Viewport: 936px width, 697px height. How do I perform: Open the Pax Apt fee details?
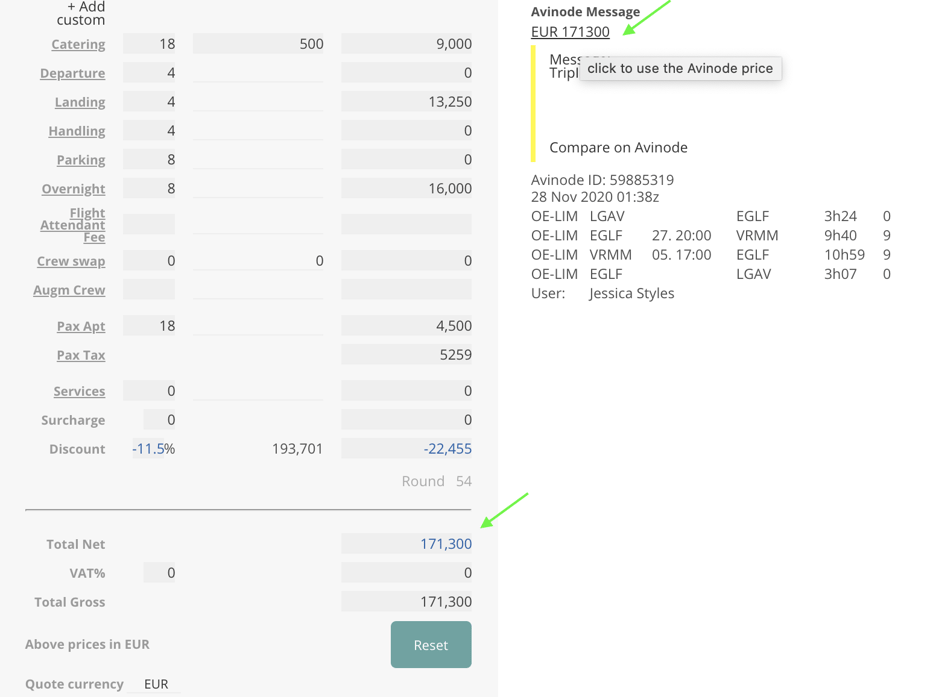point(80,326)
